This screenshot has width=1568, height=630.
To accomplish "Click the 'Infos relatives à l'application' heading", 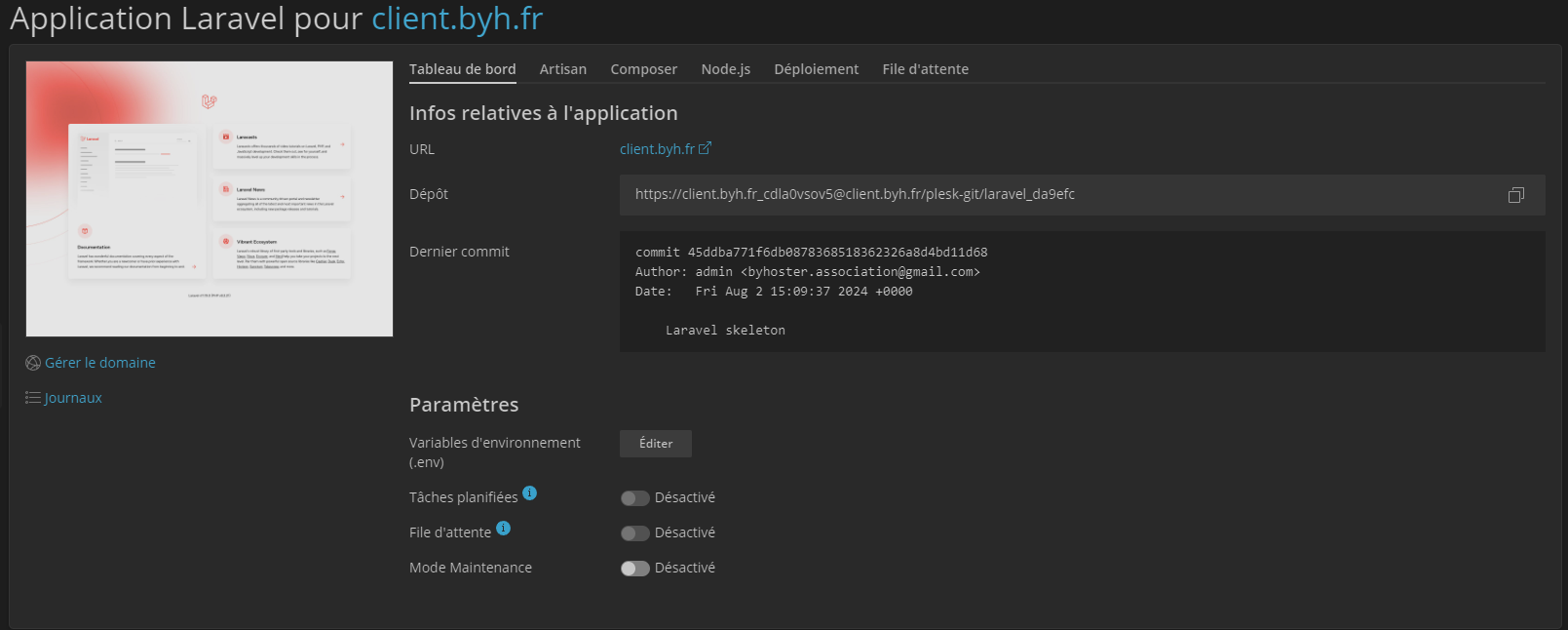I will pos(544,113).
